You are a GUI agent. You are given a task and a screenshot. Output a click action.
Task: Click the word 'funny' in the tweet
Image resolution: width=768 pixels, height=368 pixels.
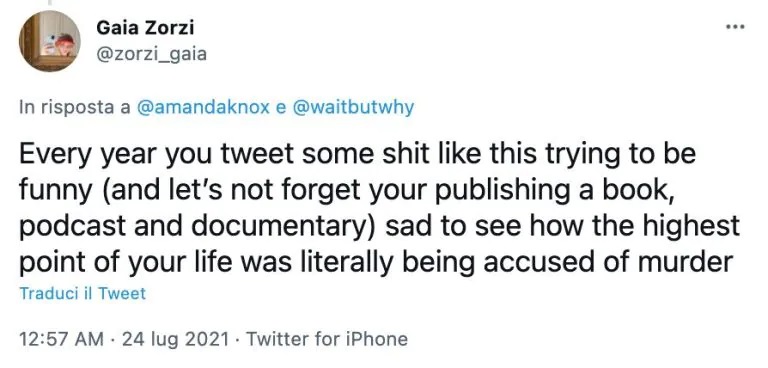click(55, 192)
